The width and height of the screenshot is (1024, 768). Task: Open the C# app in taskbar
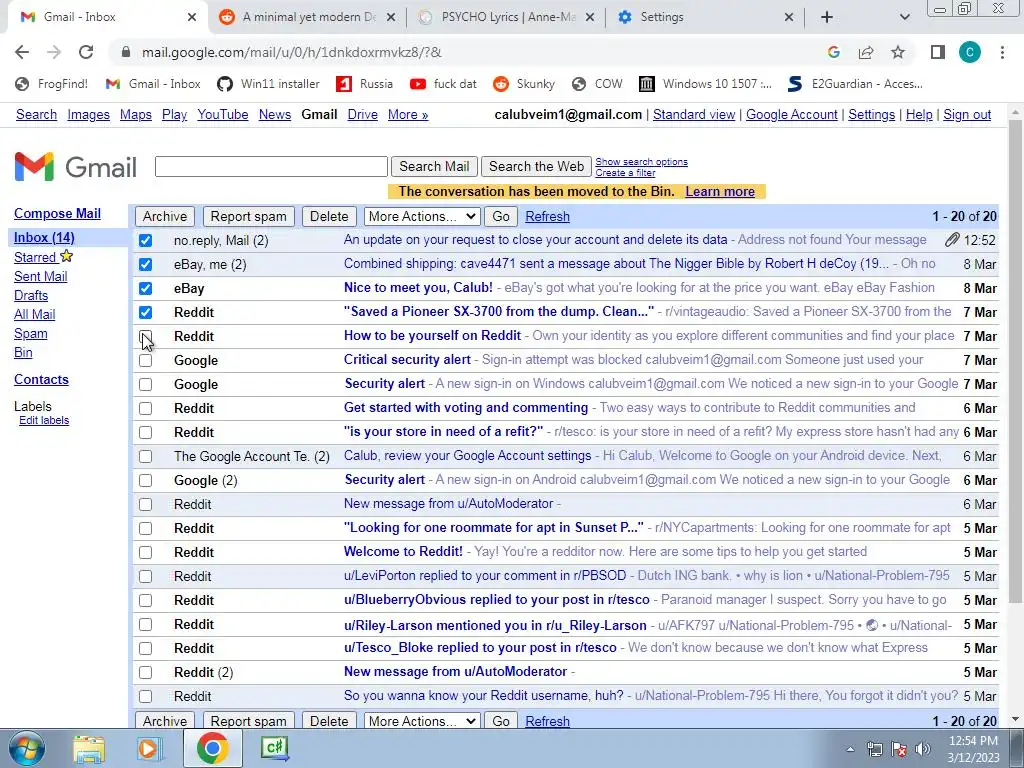[274, 748]
